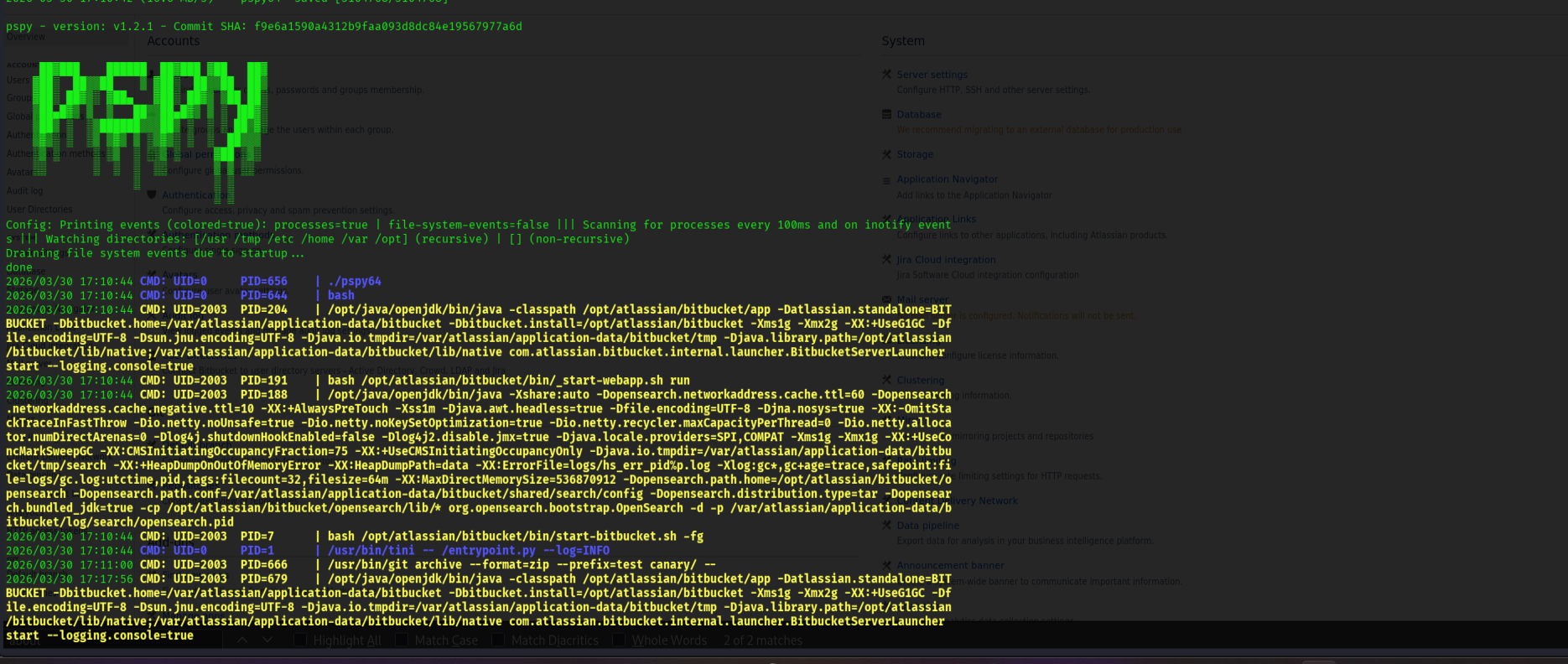Go to previous find match arrow
The image size is (1568, 664).
[x=242, y=641]
